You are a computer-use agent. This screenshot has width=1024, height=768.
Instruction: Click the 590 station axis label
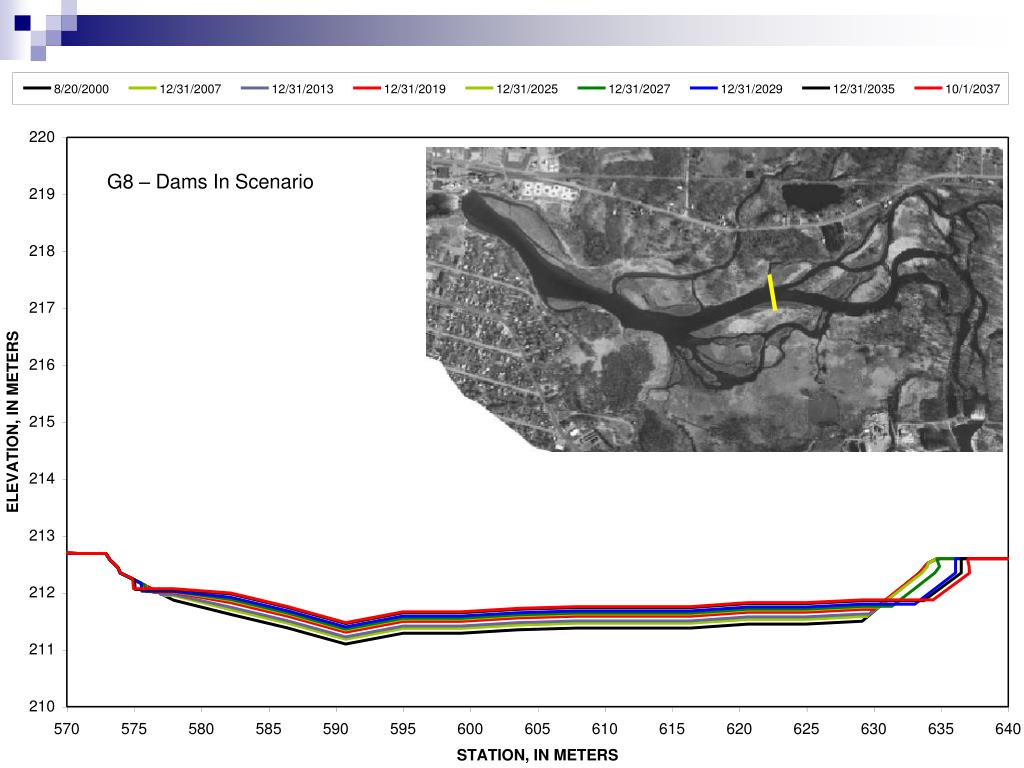click(x=336, y=729)
